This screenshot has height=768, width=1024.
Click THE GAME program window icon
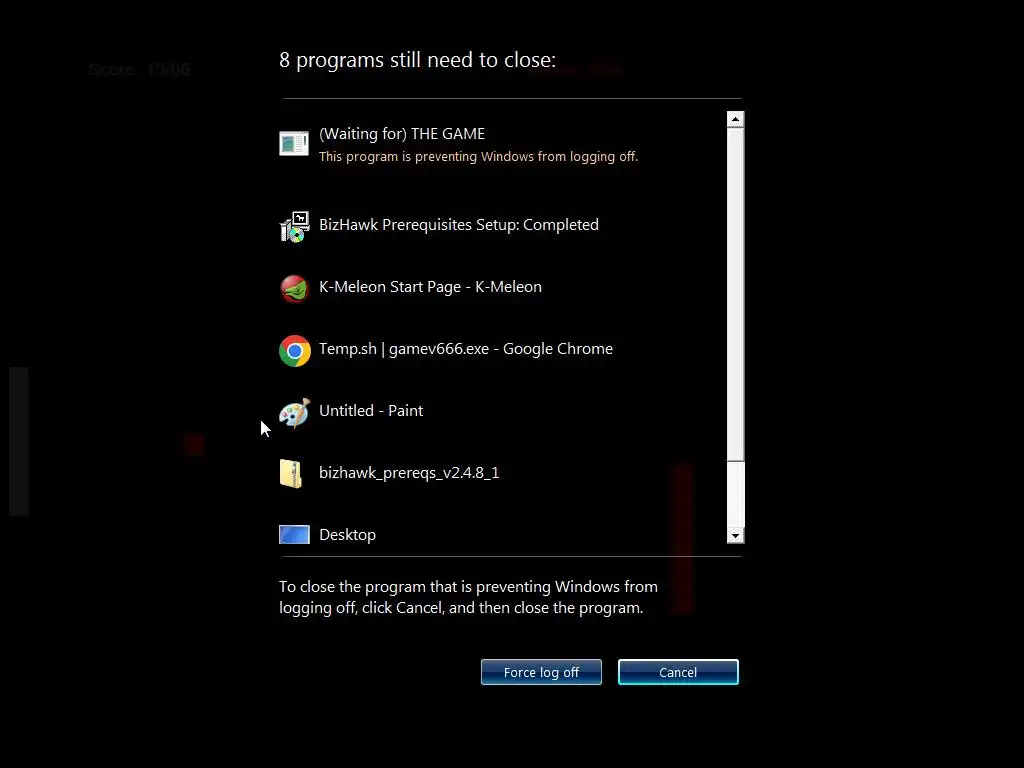pyautogui.click(x=294, y=143)
